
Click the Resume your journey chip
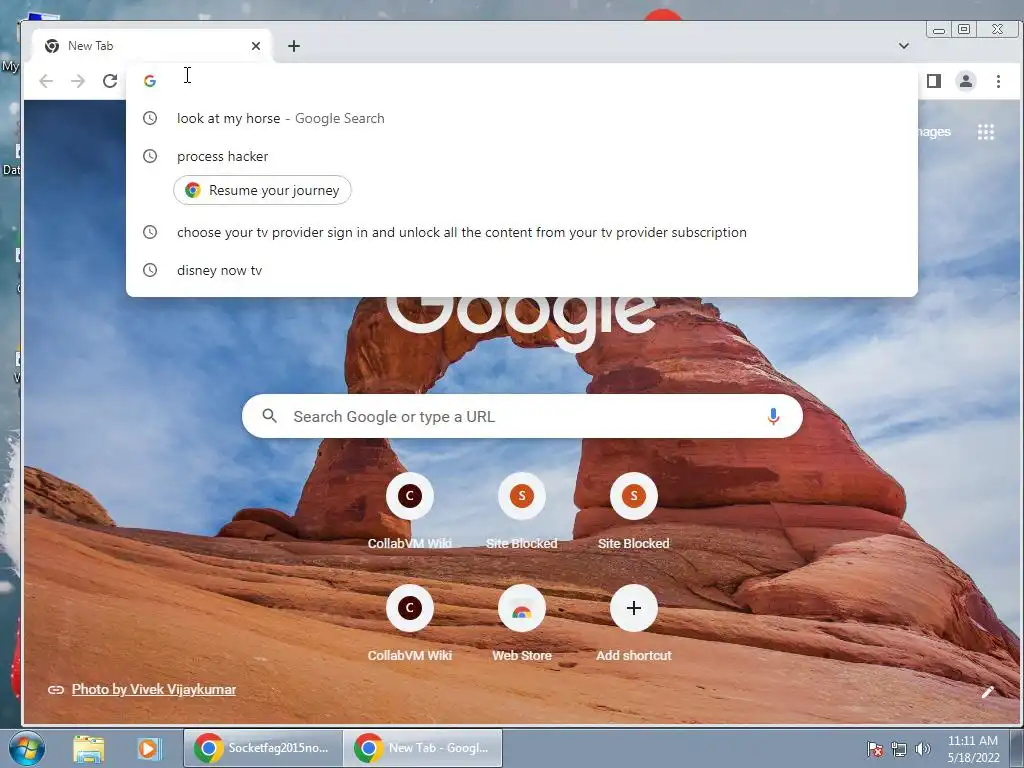point(263,190)
